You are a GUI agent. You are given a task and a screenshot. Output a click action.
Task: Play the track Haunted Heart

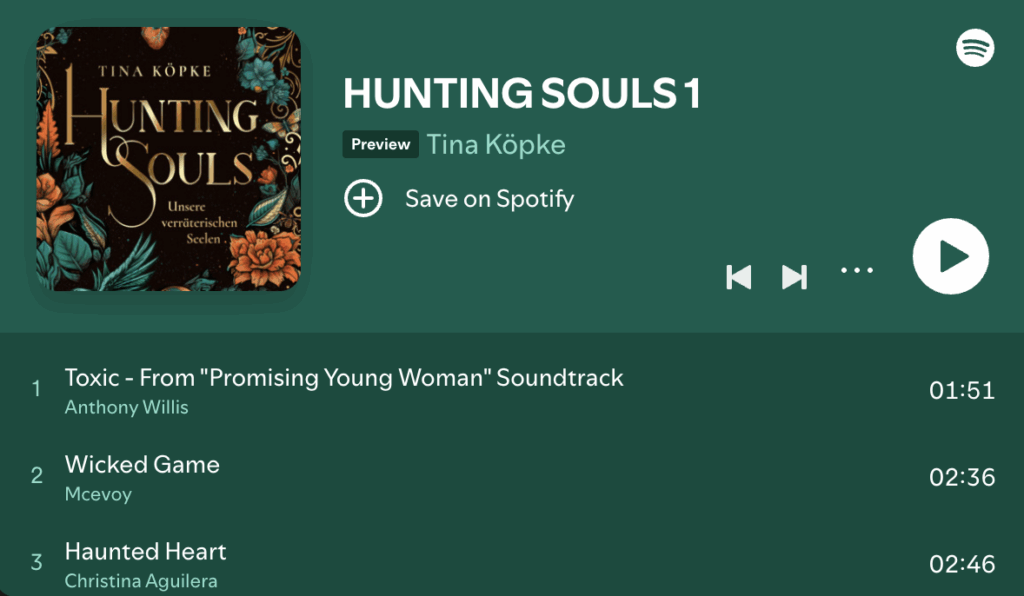click(x=146, y=551)
